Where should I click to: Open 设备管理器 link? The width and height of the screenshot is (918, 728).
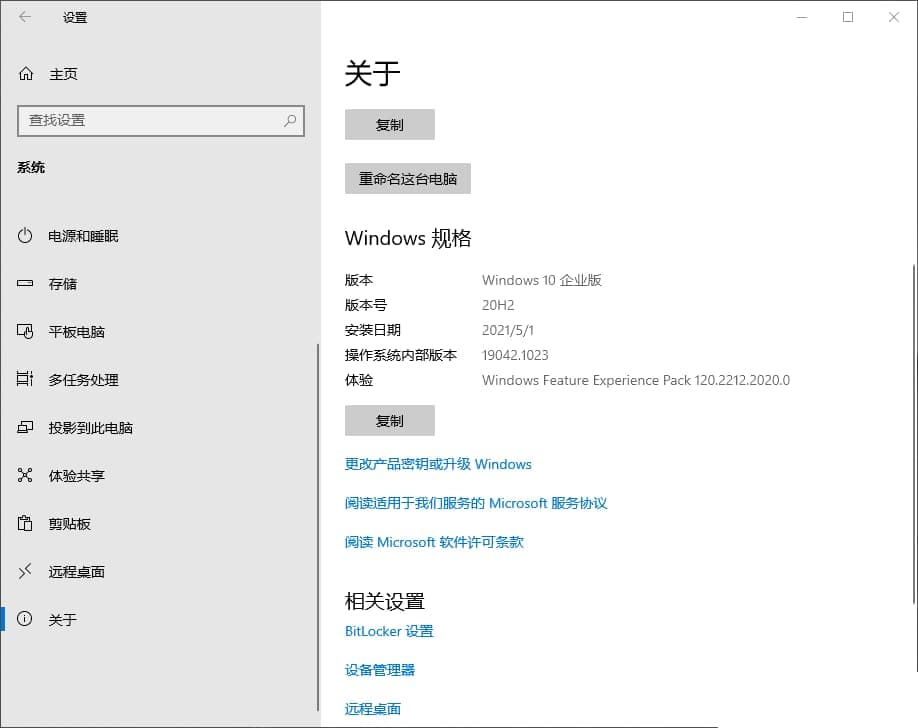380,670
